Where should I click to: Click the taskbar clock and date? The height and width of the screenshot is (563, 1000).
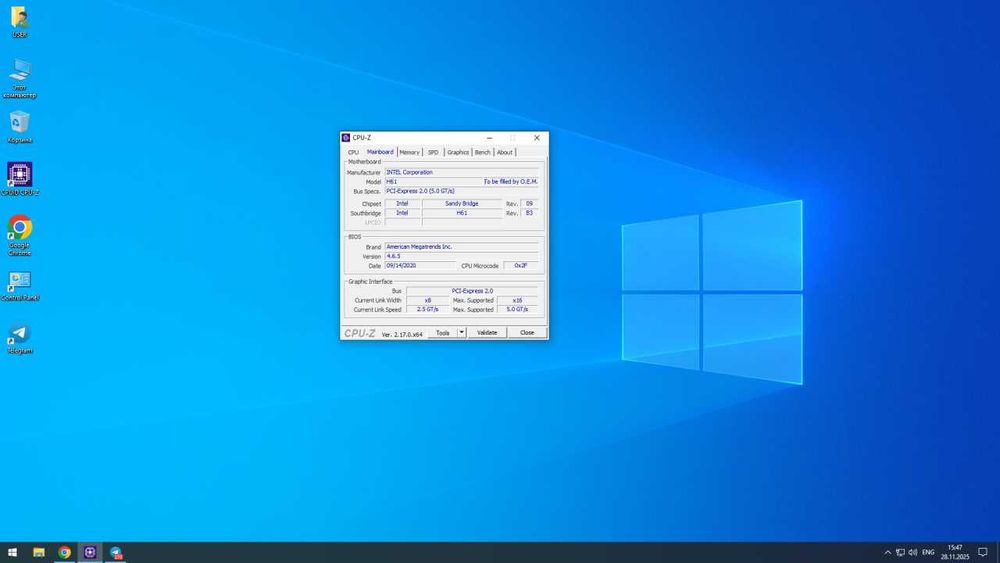click(x=955, y=552)
